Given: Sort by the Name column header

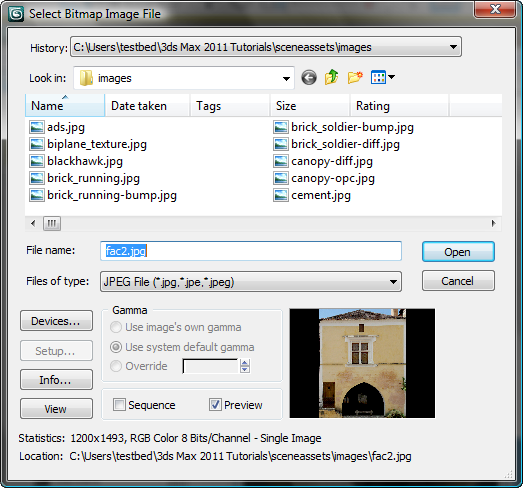Looking at the screenshot, I should pos(65,105).
